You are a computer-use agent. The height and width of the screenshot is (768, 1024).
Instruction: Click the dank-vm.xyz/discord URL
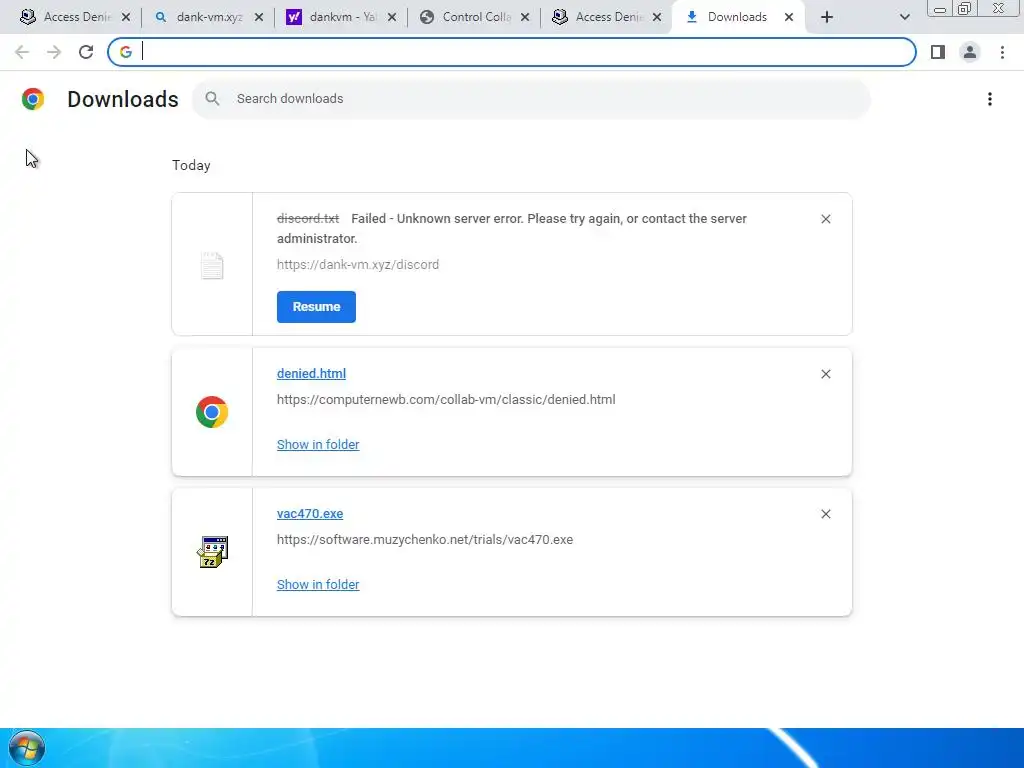pos(358,264)
